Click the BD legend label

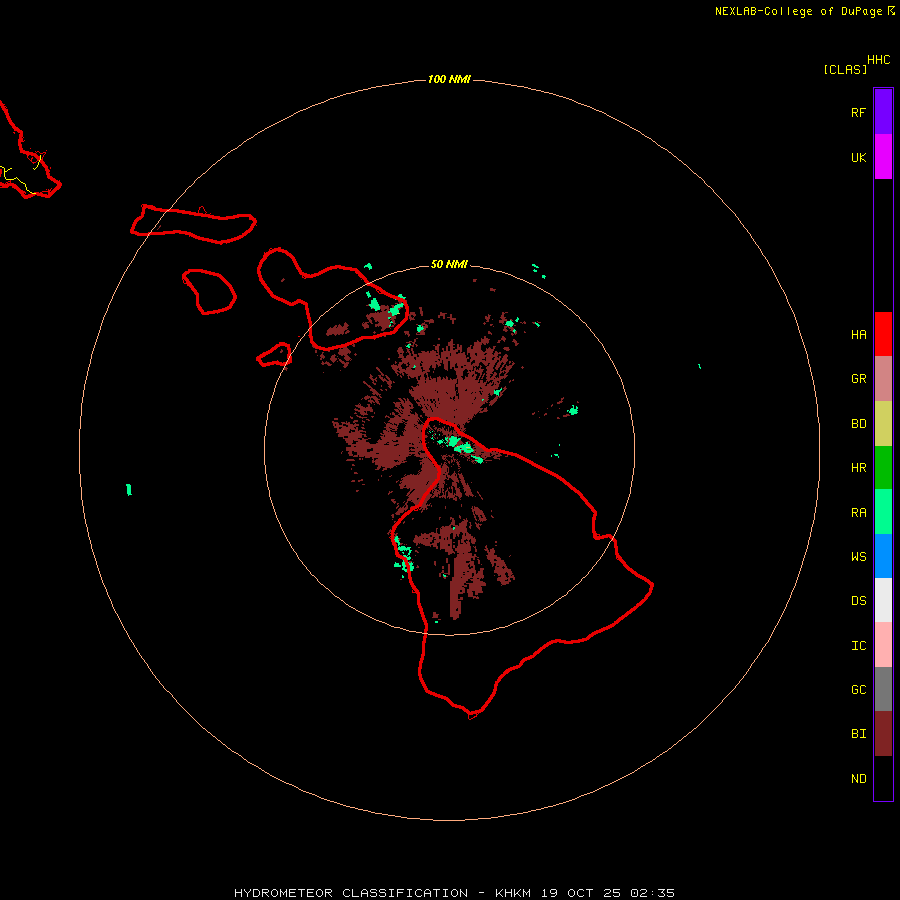[858, 424]
